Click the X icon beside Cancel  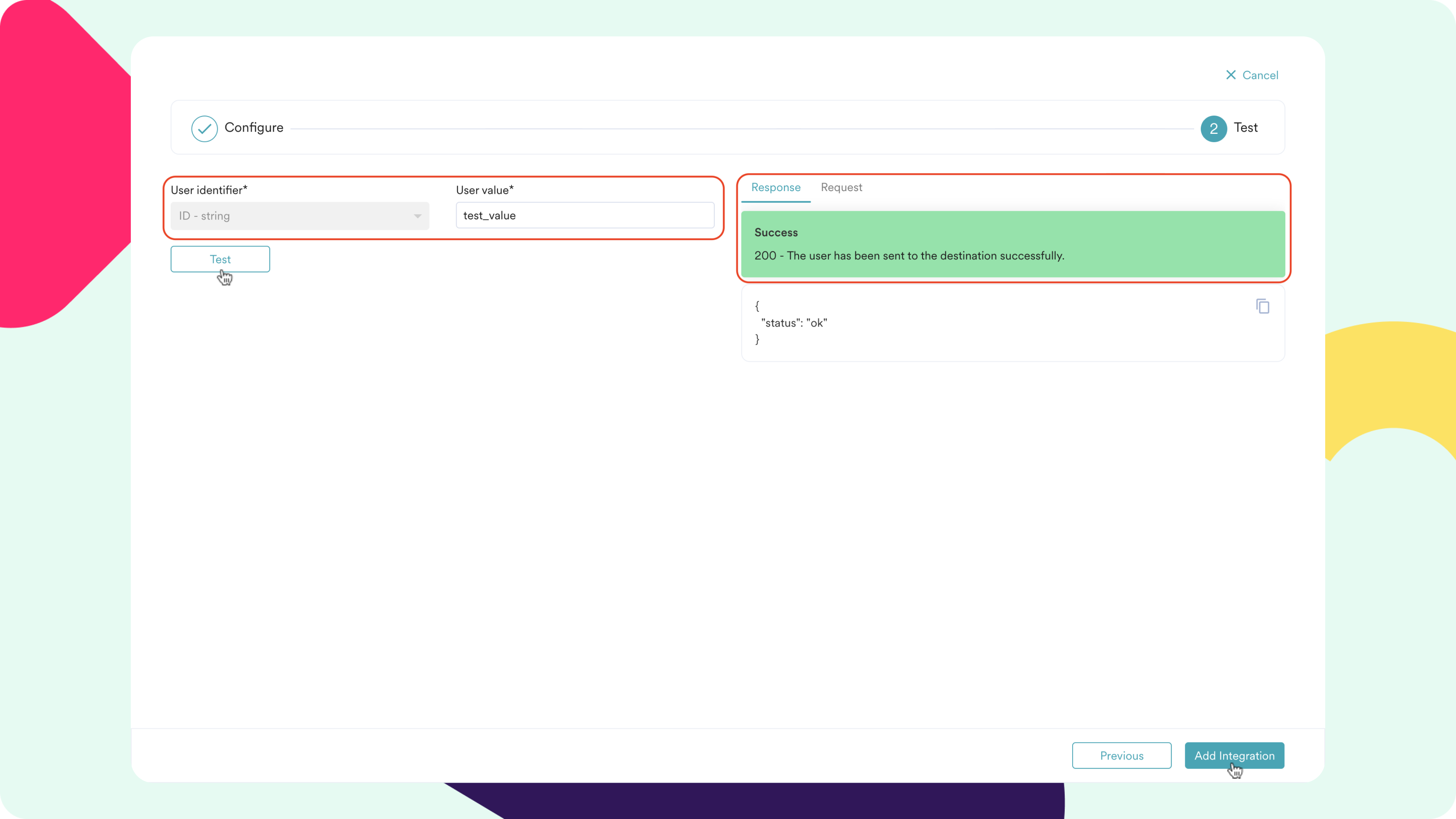[x=1230, y=75]
